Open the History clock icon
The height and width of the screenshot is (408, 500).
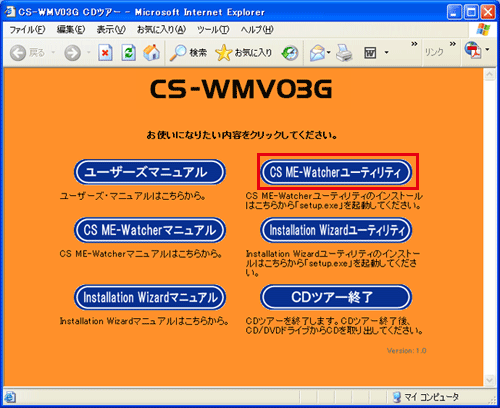click(290, 53)
